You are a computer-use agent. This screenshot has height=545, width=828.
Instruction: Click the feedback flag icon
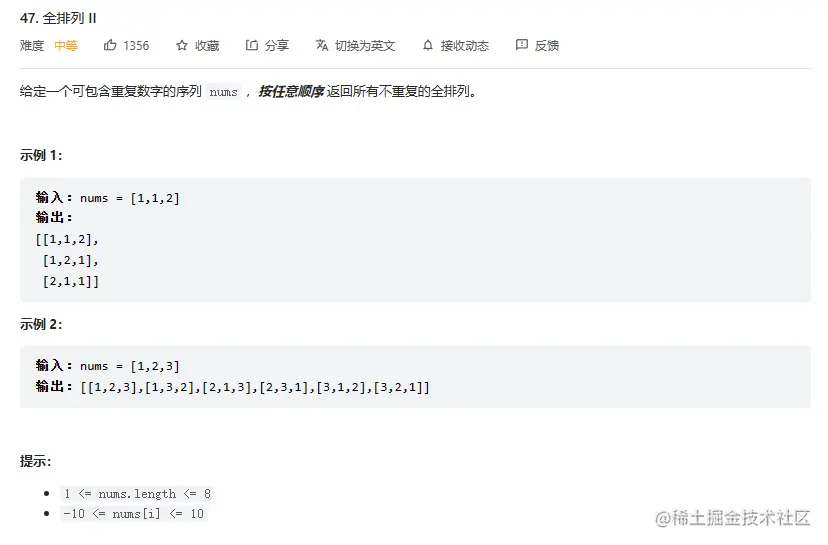tap(522, 45)
